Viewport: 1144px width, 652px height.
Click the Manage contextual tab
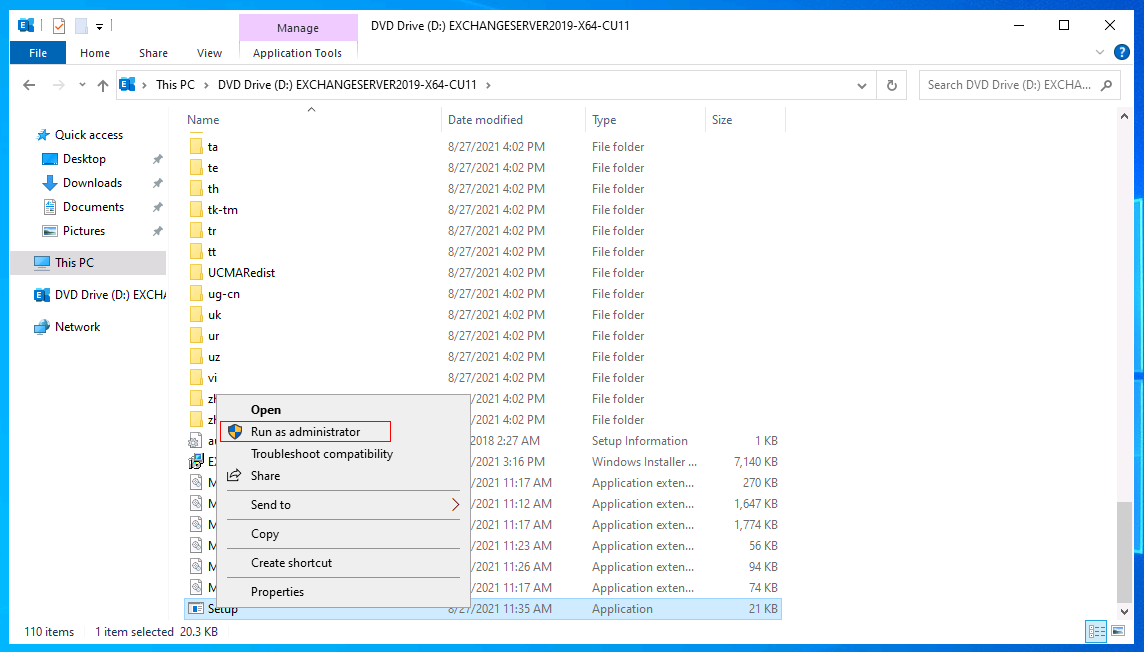point(298,28)
